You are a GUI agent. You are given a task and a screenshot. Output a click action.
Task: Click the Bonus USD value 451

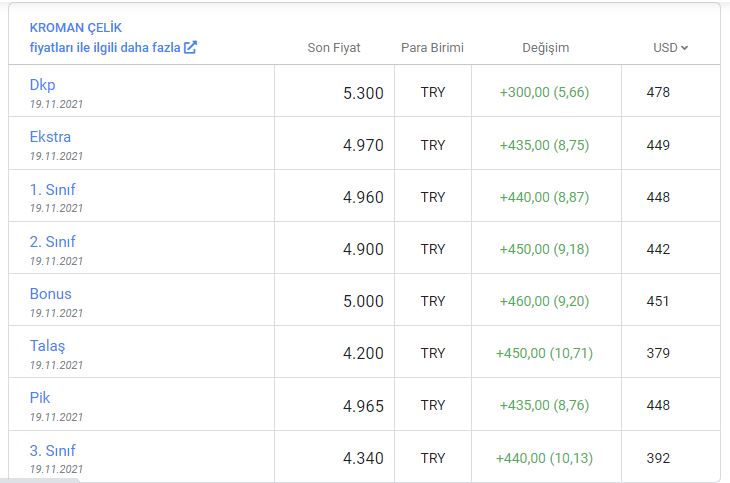click(x=658, y=301)
